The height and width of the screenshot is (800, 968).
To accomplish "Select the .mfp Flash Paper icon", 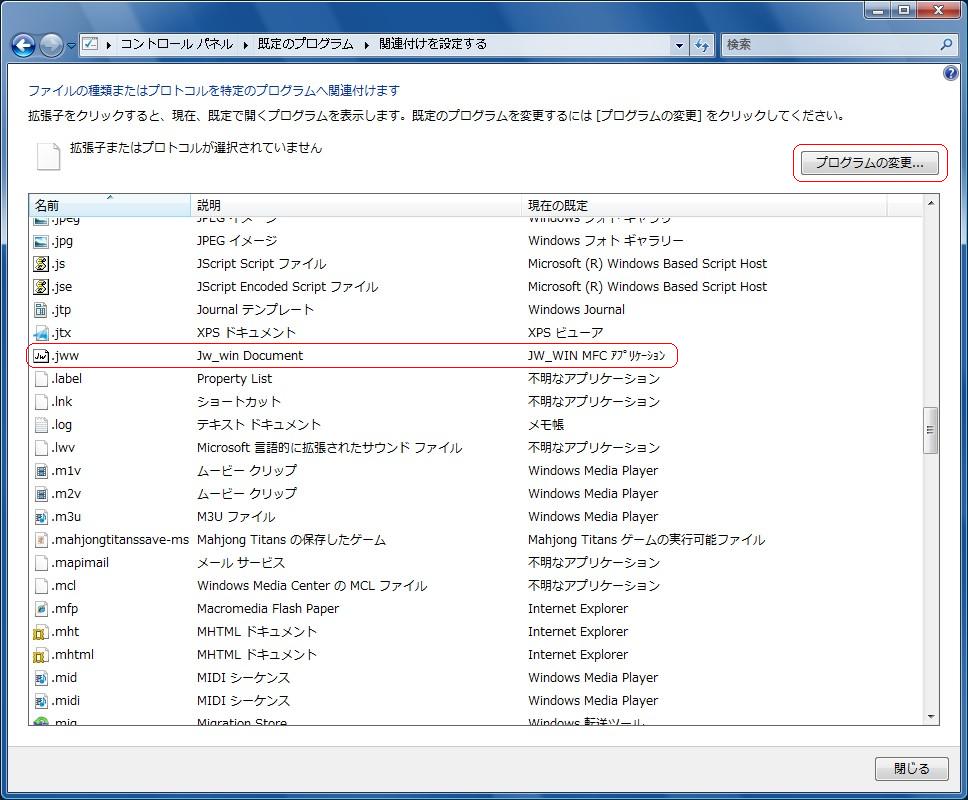I will [x=41, y=609].
